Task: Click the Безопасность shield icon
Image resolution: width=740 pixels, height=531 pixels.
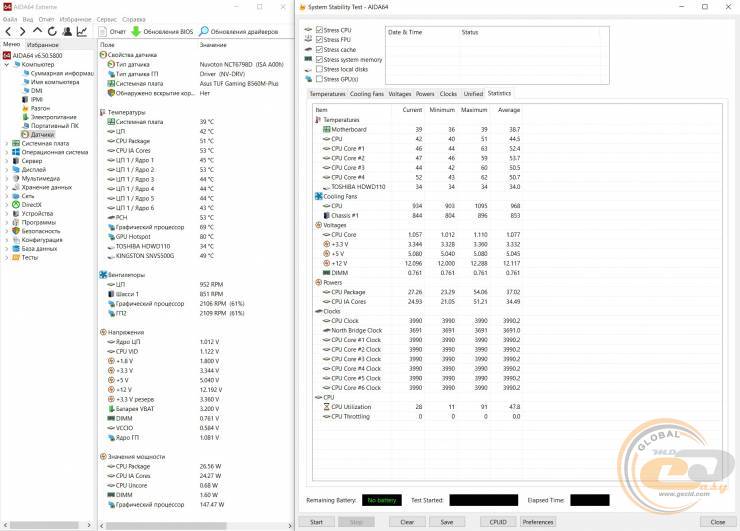Action: [x=16, y=231]
